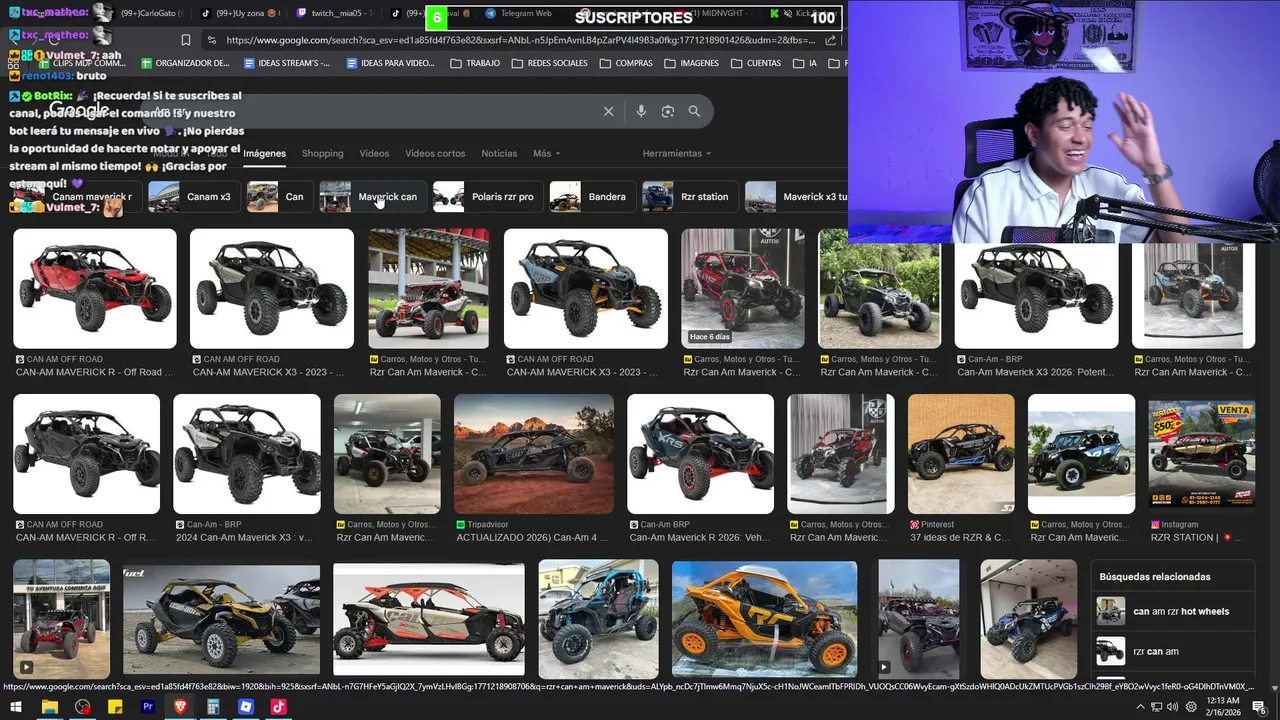Screen dimensions: 1280x720
Task: Open the Videos cortos search tab
Action: pyautogui.click(x=435, y=153)
